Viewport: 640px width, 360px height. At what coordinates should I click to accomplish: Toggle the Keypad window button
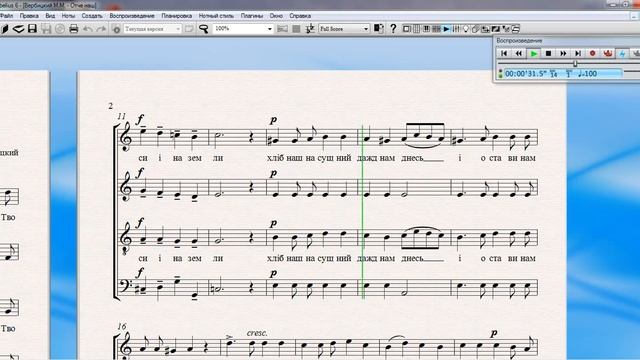[416, 29]
